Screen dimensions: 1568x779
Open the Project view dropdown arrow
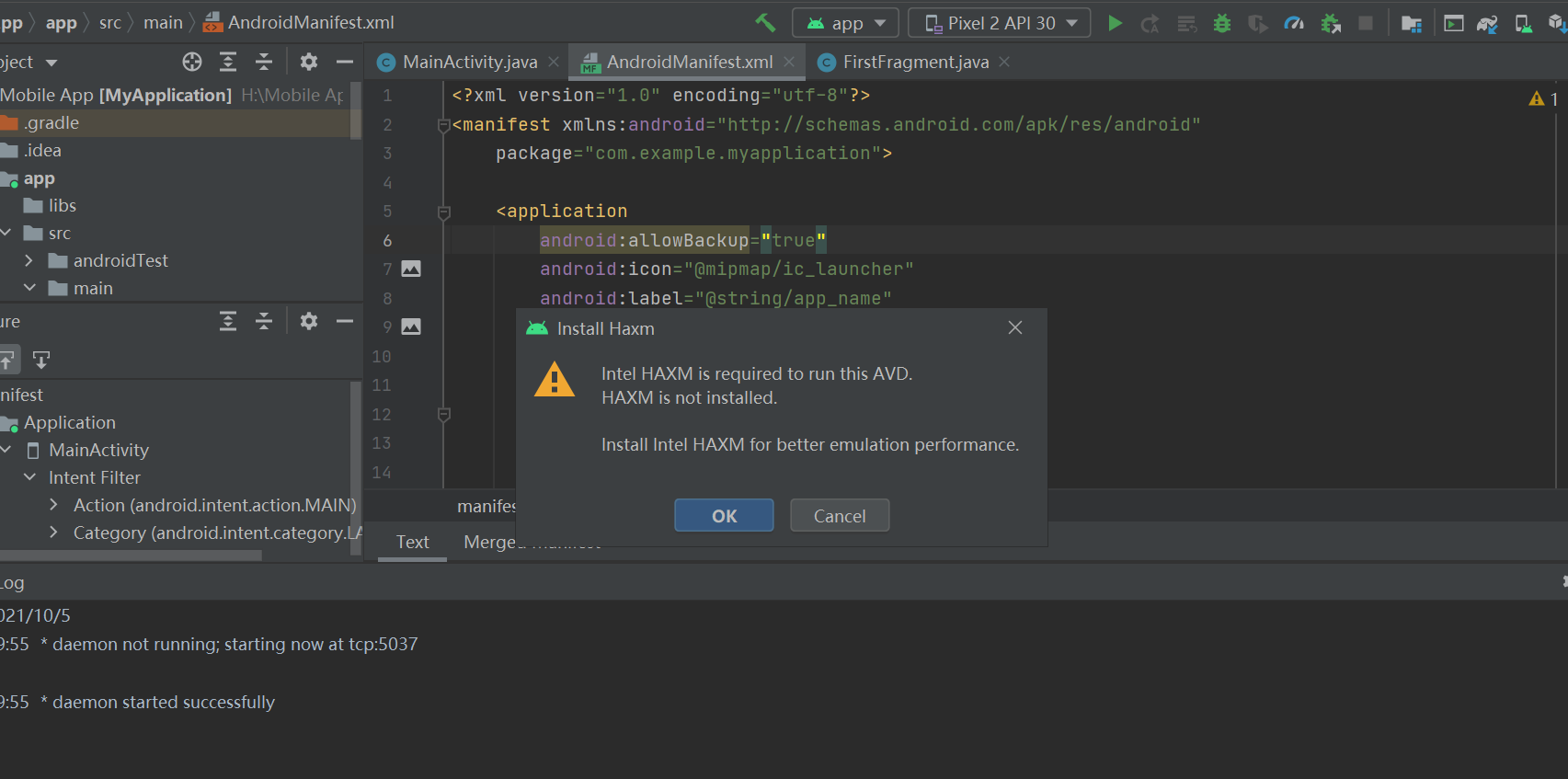(x=52, y=63)
